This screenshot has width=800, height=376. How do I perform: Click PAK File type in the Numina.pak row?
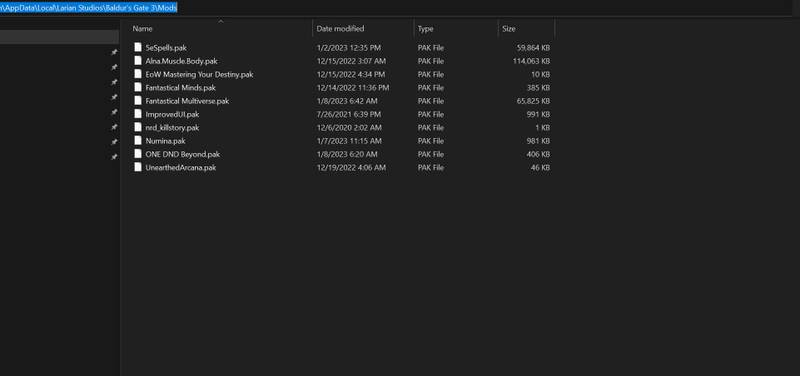(431, 141)
